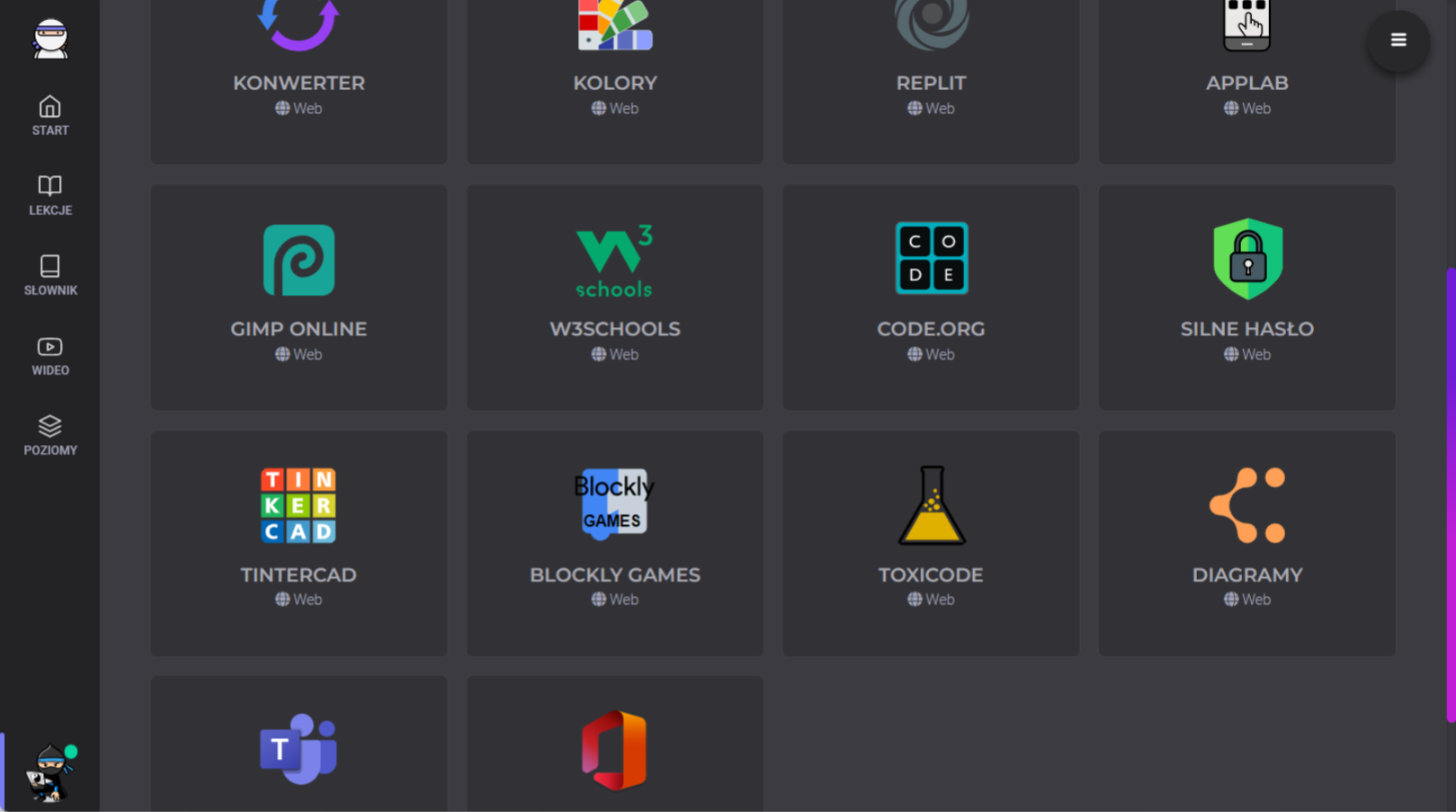Click the KONWERTER tile label

tap(299, 83)
